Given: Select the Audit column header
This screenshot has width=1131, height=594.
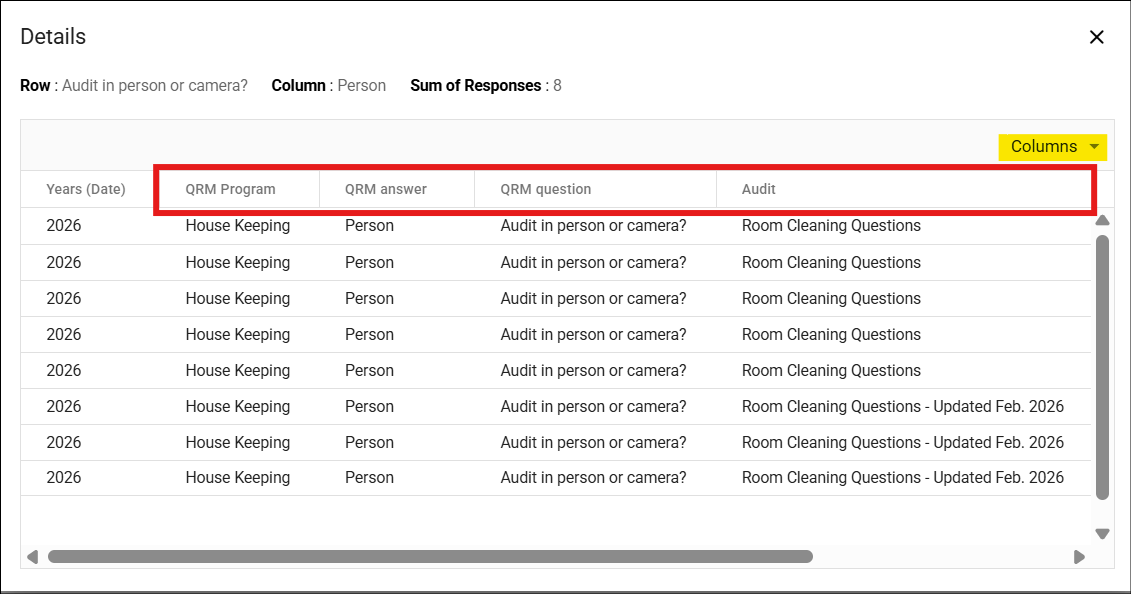Looking at the screenshot, I should tap(758, 189).
